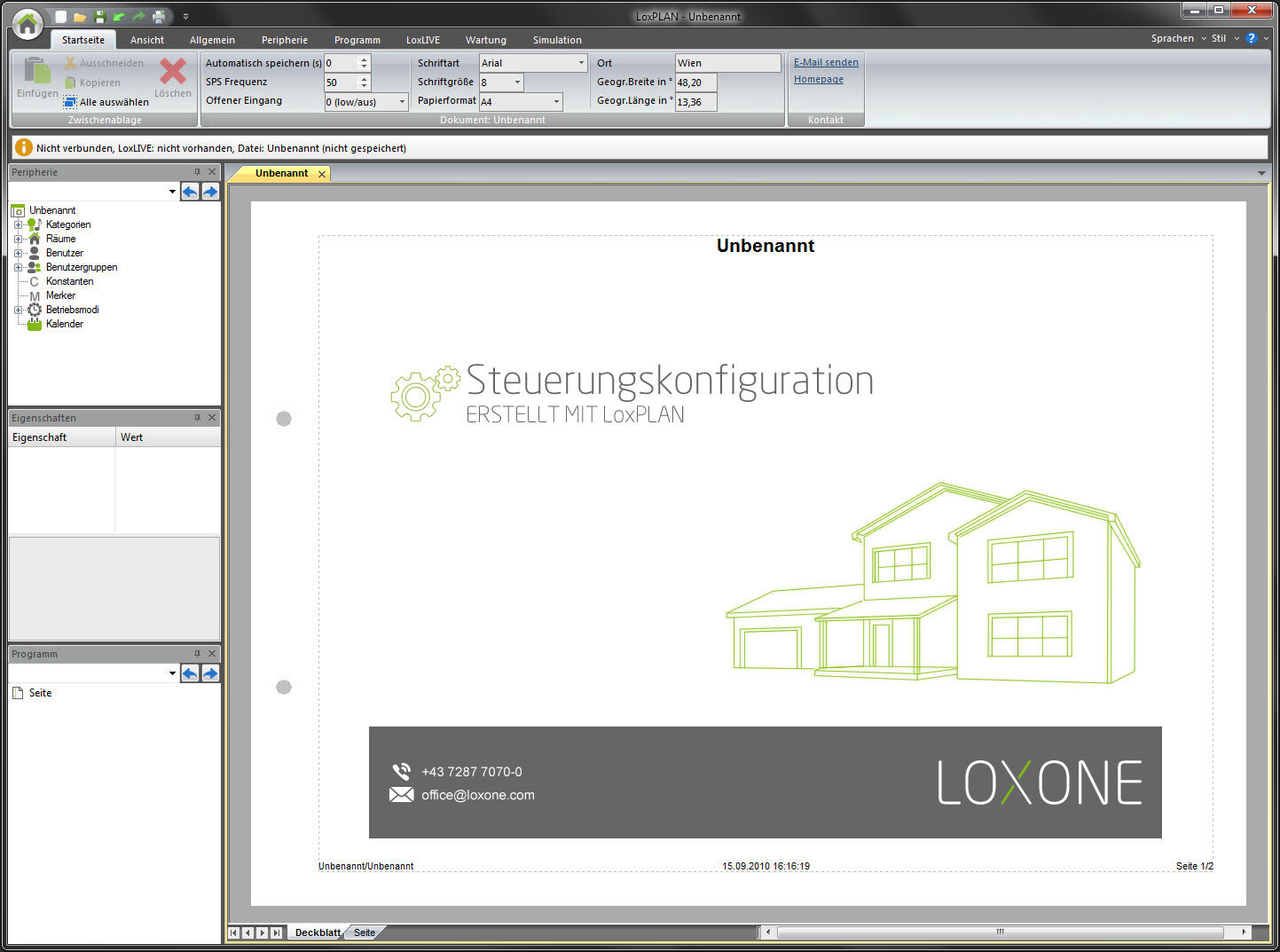The image size is (1280, 952).
Task: Navigate back in Programm panel
Action: 190,673
